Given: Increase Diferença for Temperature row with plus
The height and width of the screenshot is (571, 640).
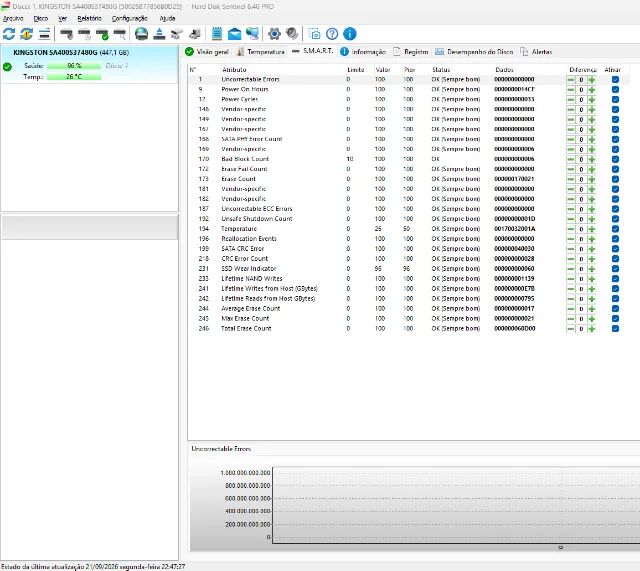Looking at the screenshot, I should pyautogui.click(x=592, y=229).
